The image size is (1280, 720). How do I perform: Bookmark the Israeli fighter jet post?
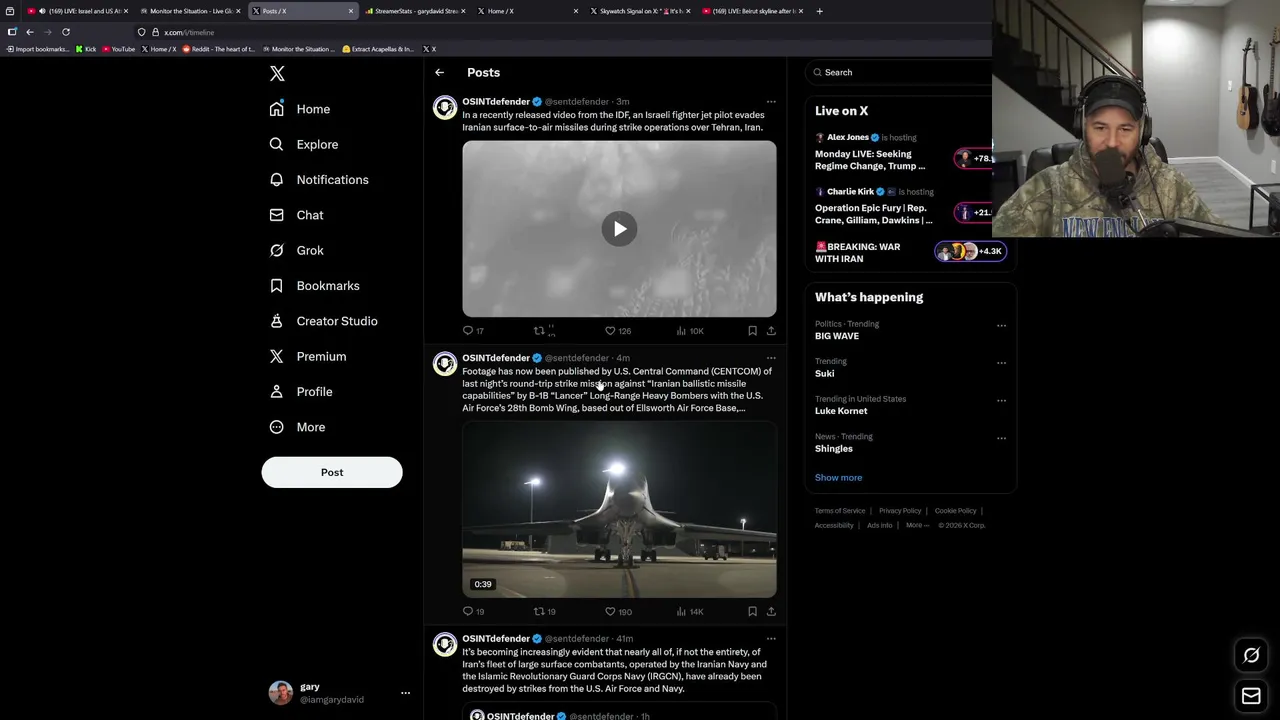752,331
